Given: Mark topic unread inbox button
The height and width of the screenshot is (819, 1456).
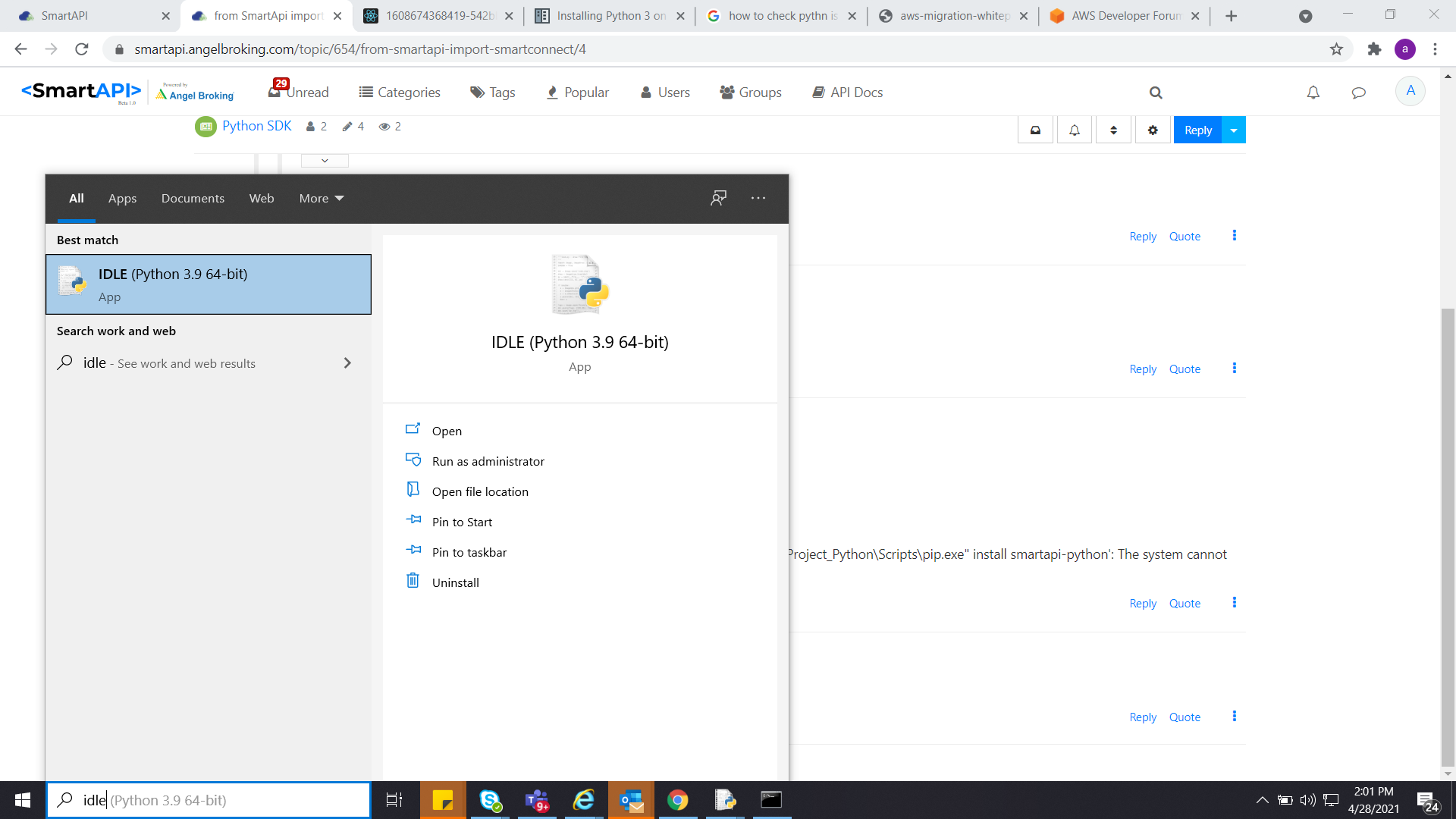Looking at the screenshot, I should [x=1035, y=130].
